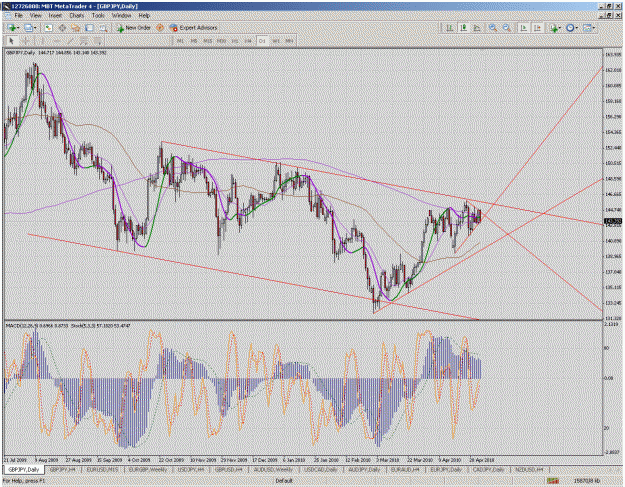The image size is (625, 487).
Task: Switch to the M1 timeframe
Action: 180,41
